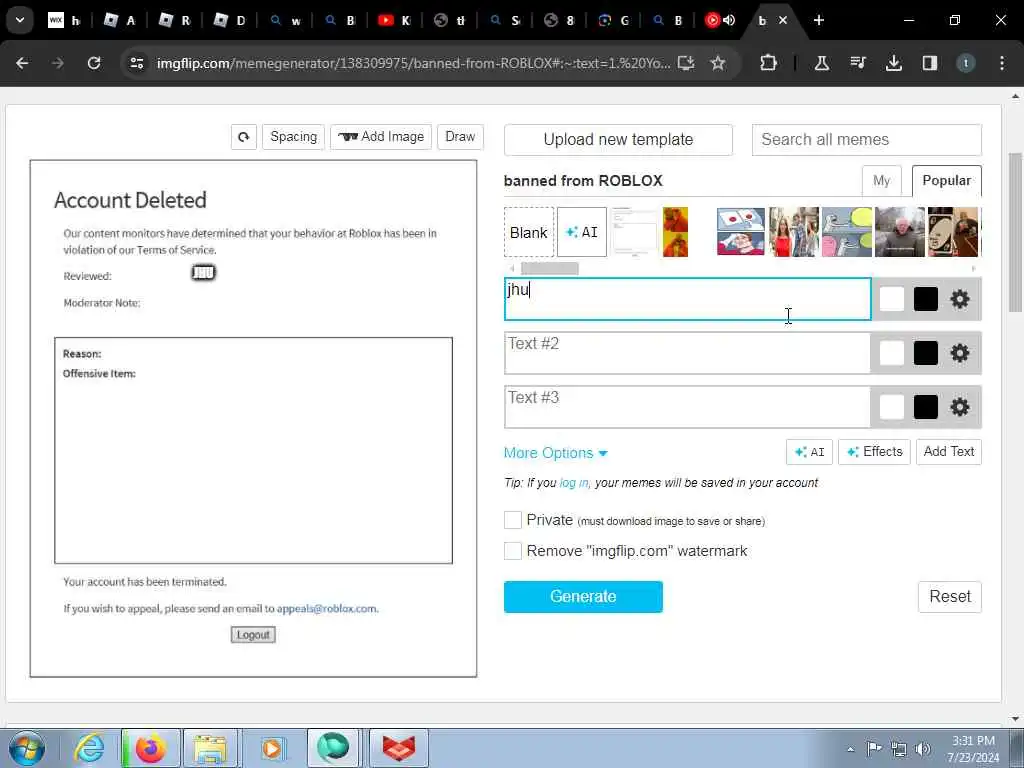The image size is (1024, 768).
Task: Click the Reset button
Action: 950,596
